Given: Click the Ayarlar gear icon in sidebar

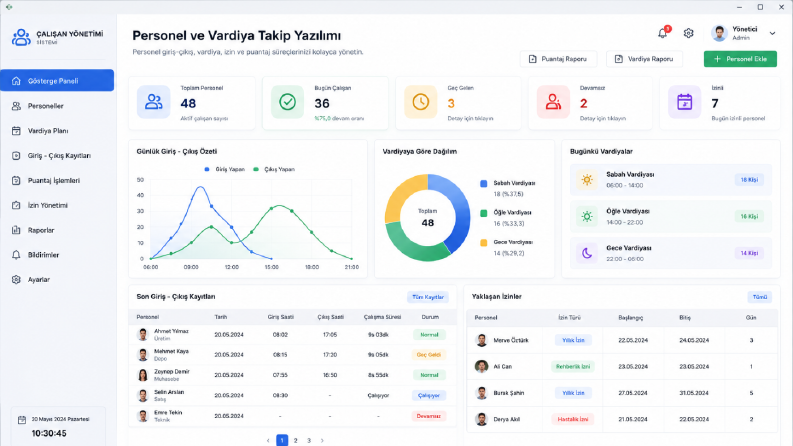Looking at the screenshot, I should pos(16,279).
